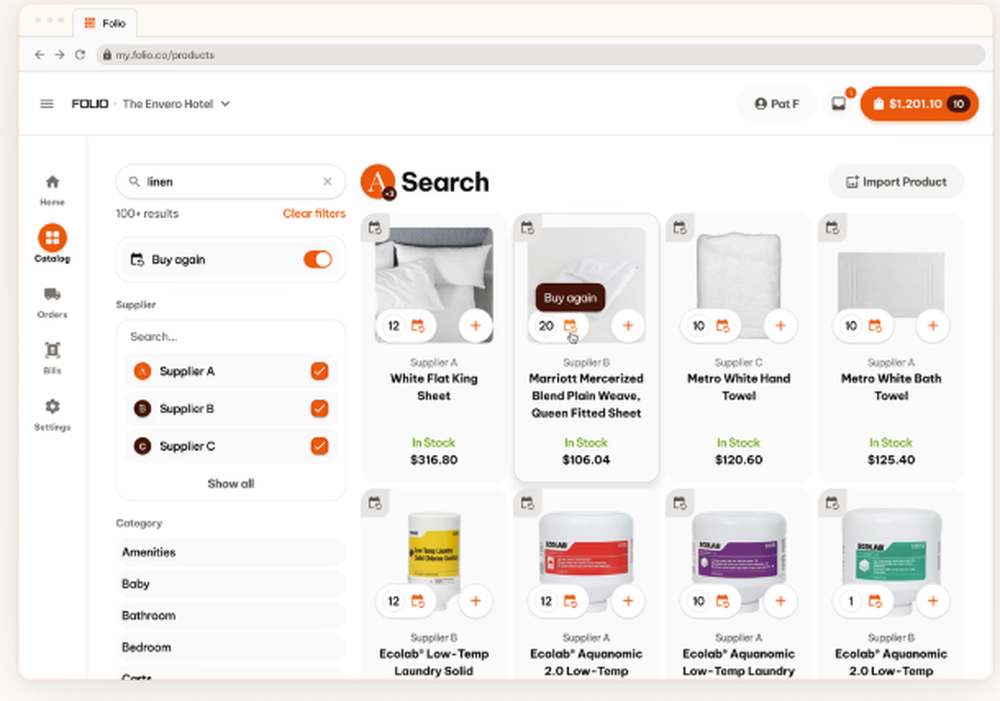1000x701 pixels.
Task: Add White Flat King Sheet to cart
Action: pos(475,326)
